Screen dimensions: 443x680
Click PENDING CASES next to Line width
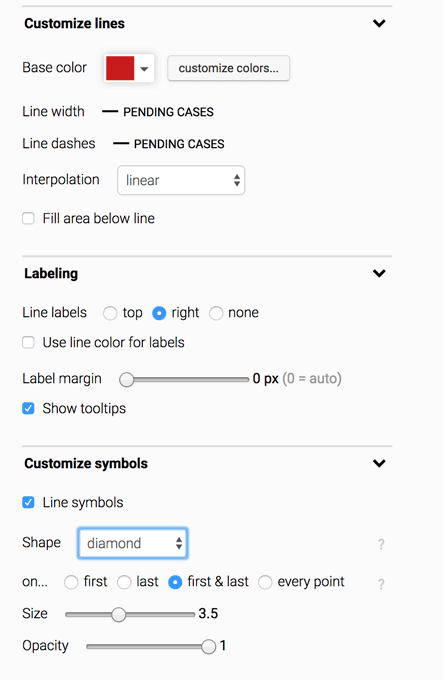[169, 112]
